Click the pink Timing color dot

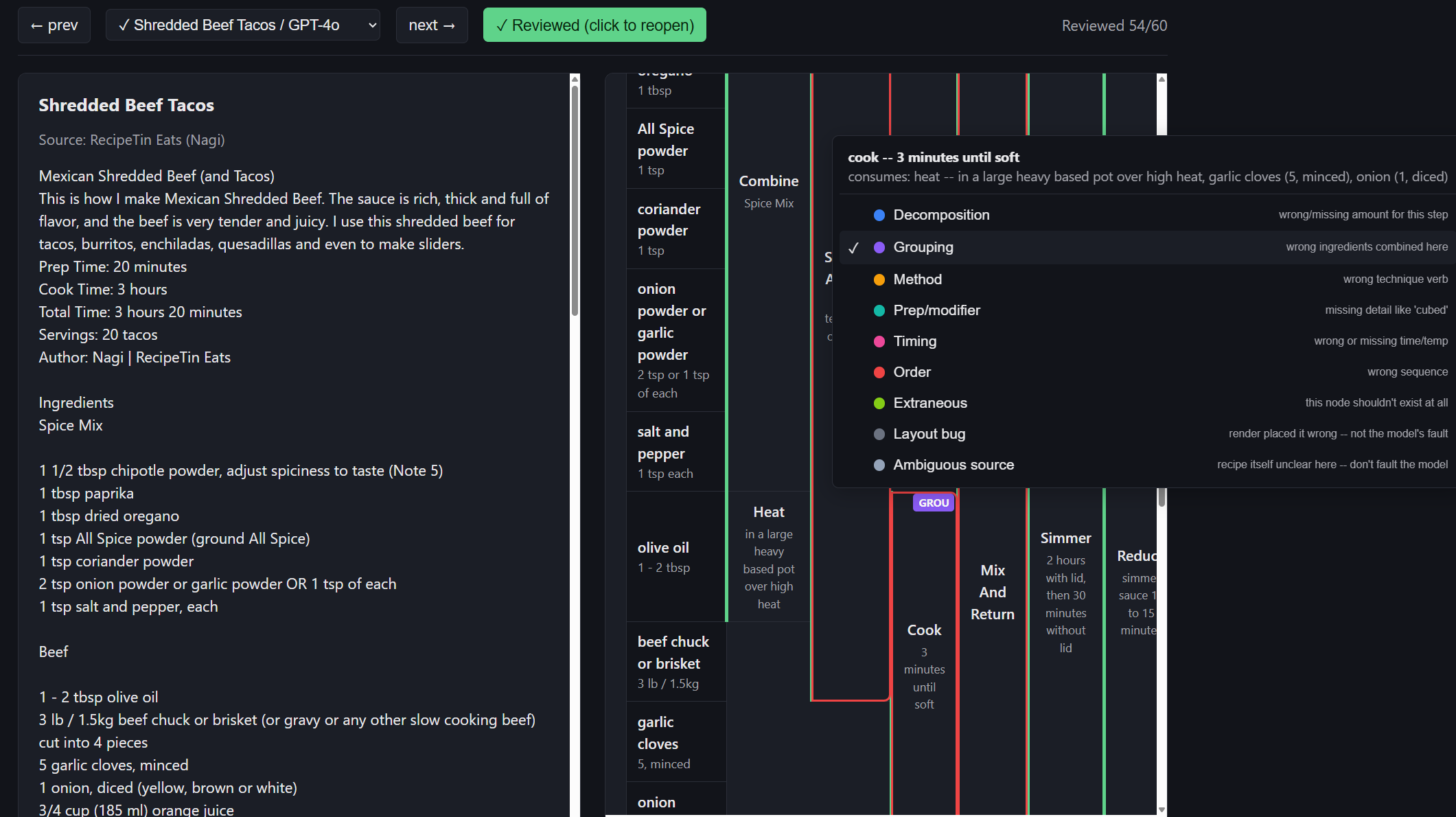click(x=879, y=341)
